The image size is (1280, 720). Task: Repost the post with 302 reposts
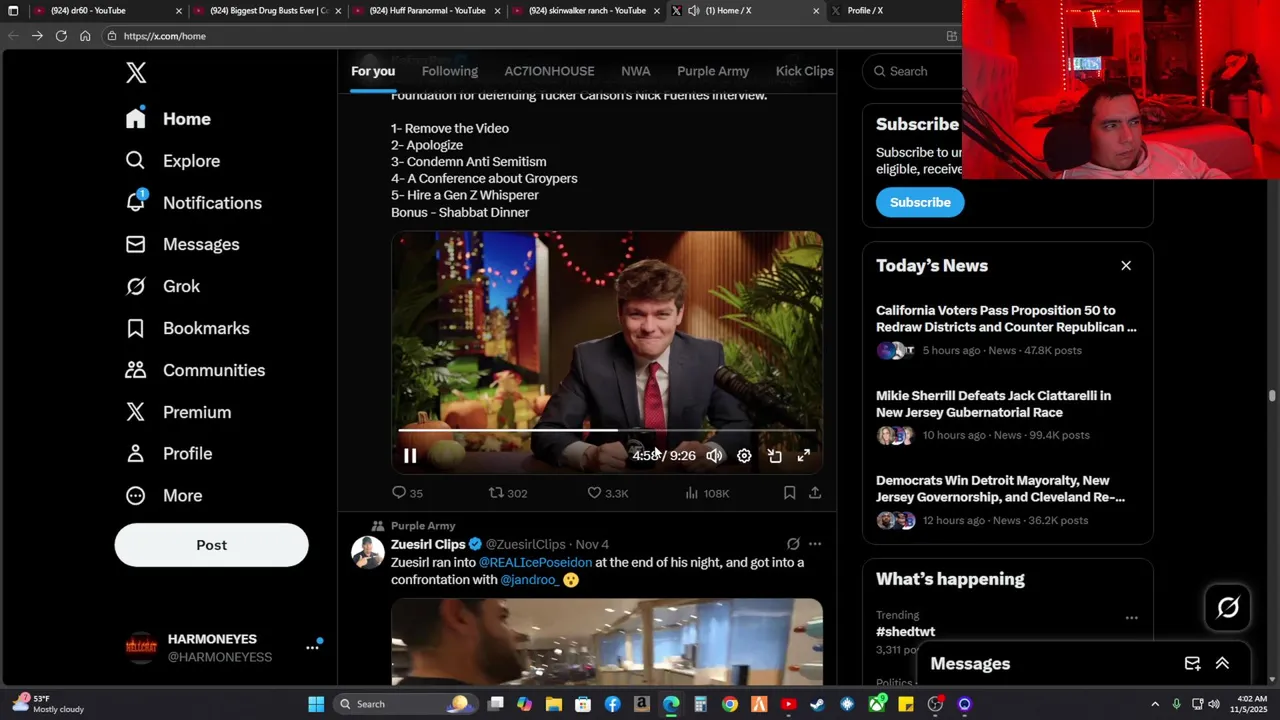(x=508, y=493)
